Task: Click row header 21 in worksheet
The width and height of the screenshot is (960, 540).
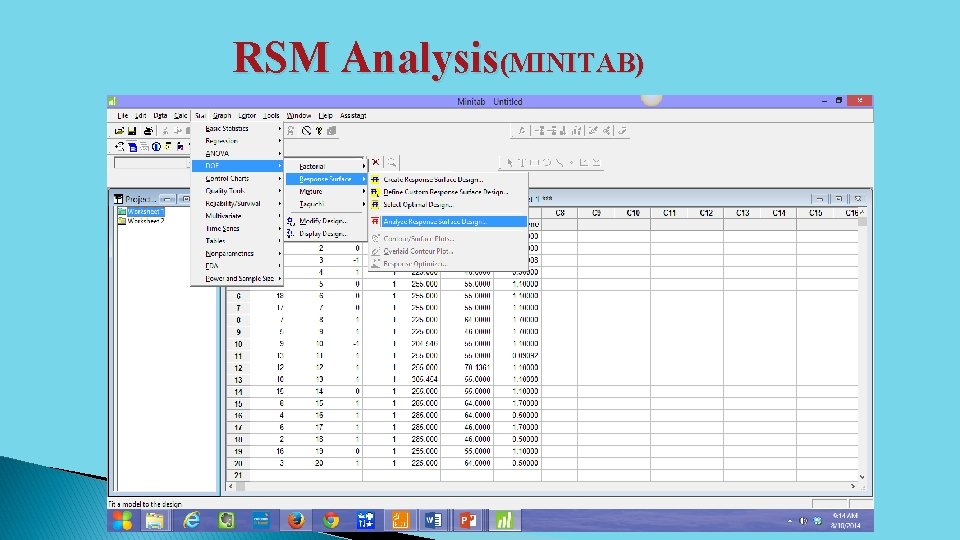Action: pyautogui.click(x=238, y=475)
